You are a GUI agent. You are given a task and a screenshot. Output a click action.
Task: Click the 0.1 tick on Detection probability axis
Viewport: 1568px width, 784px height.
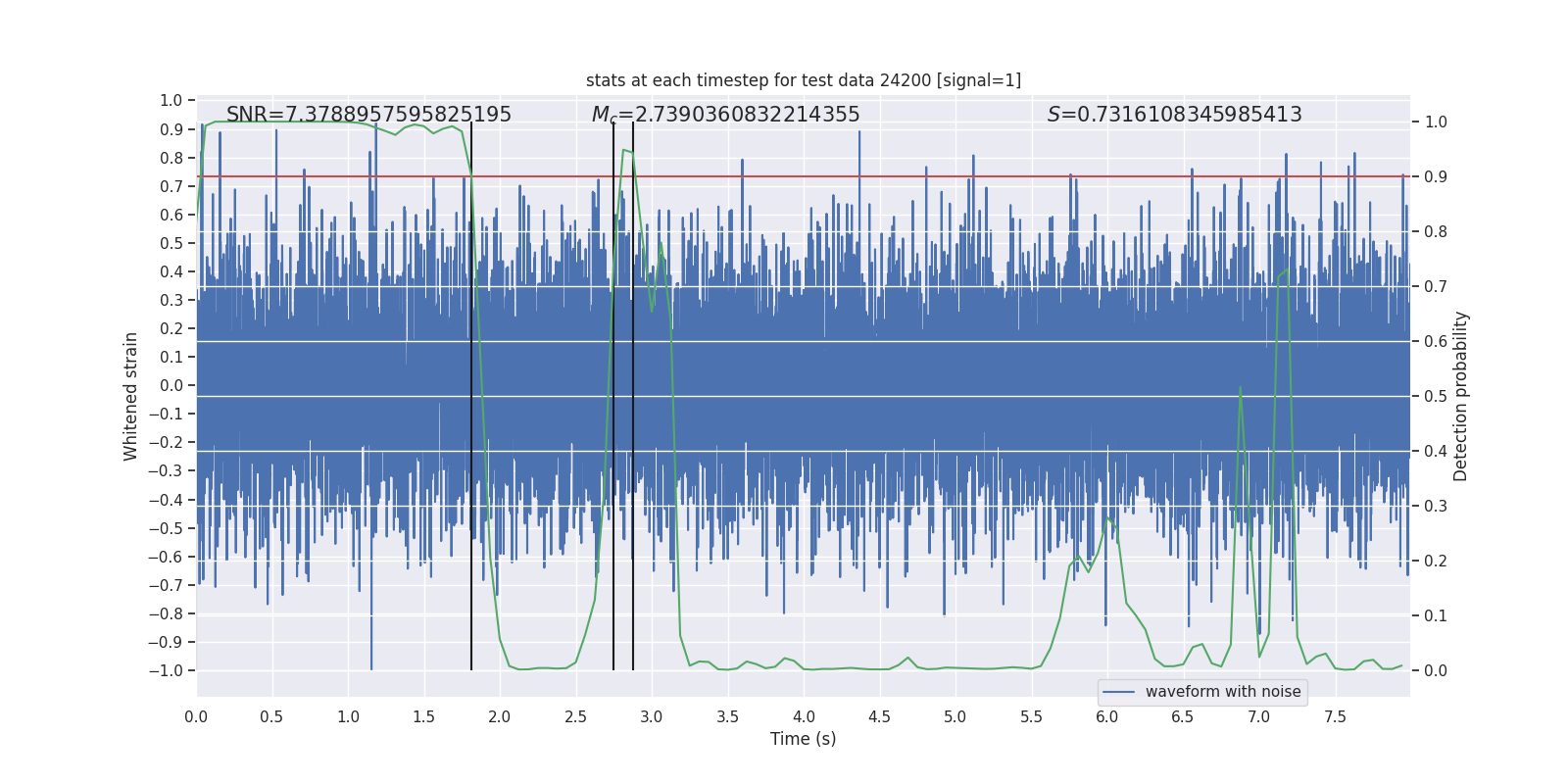pos(1436,616)
